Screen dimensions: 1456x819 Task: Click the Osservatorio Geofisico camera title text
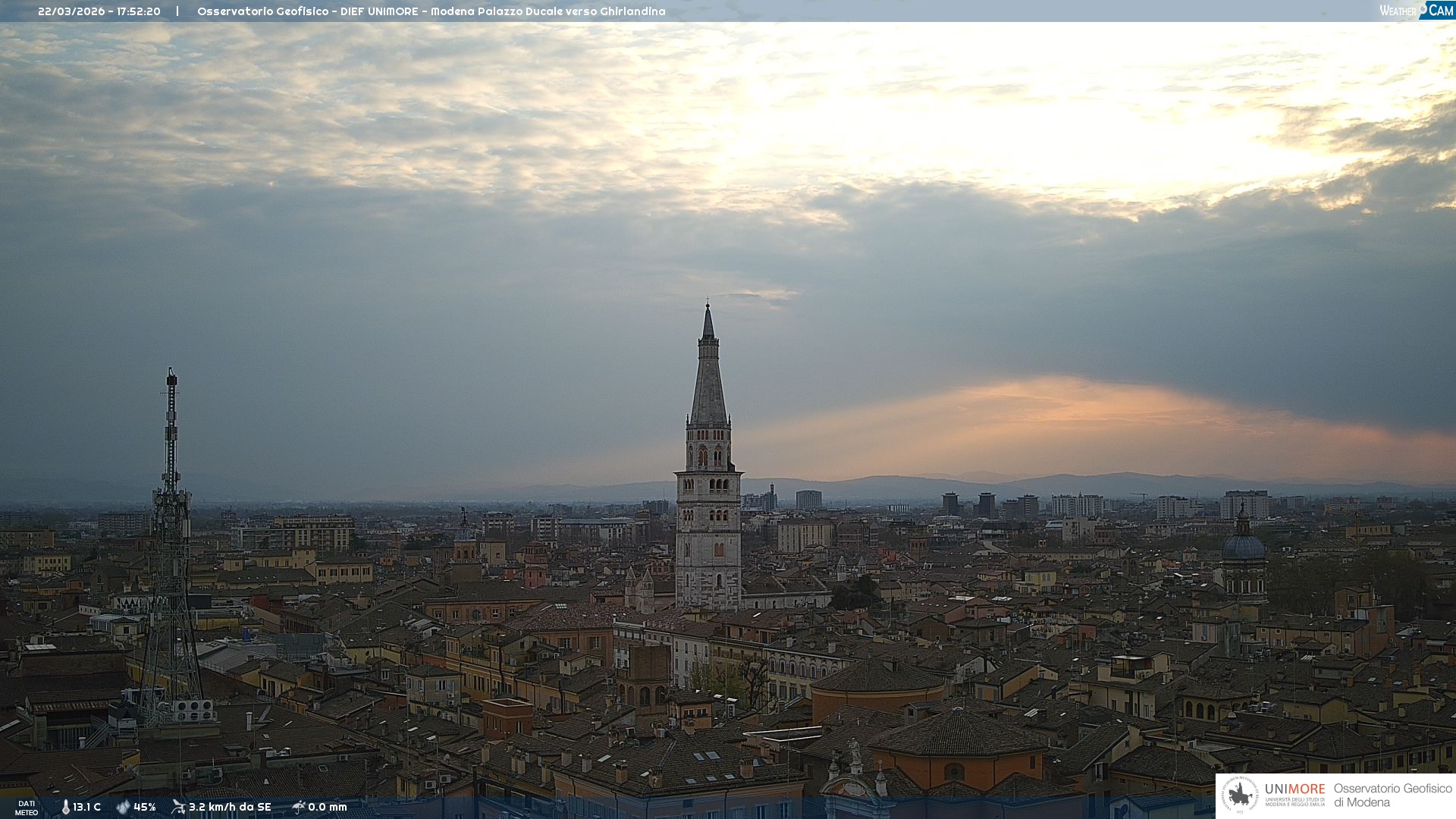(x=431, y=11)
